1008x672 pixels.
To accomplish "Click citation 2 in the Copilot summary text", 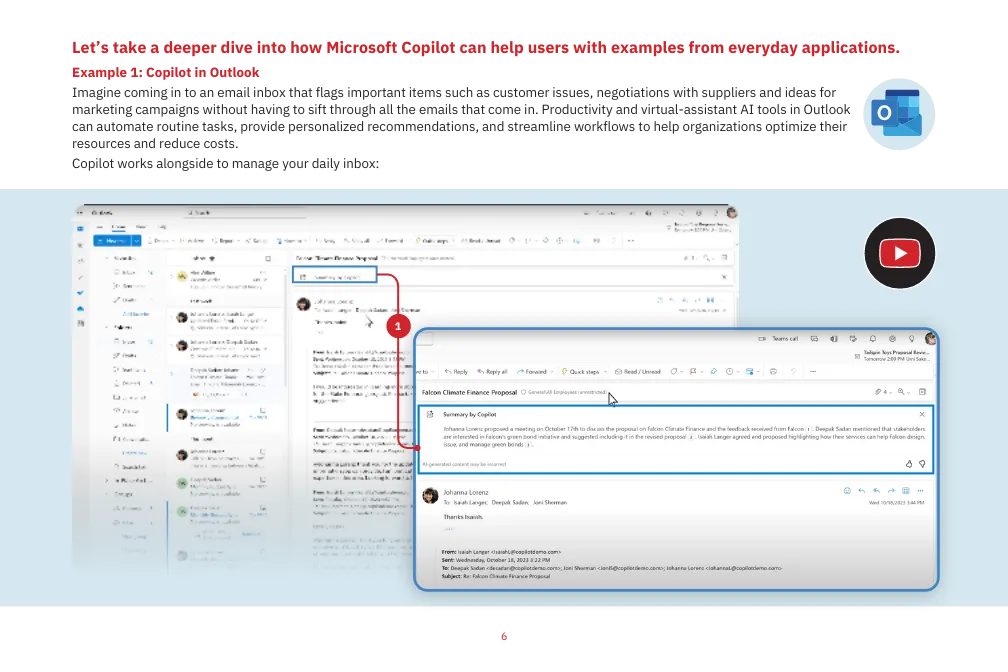I will 692,437.
